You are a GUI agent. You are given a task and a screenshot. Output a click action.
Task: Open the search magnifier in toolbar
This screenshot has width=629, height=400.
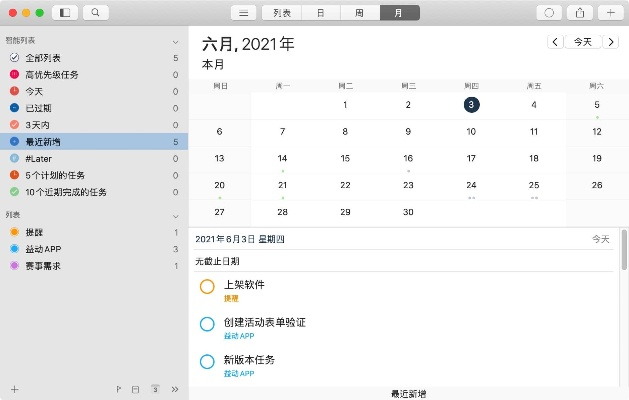(95, 13)
